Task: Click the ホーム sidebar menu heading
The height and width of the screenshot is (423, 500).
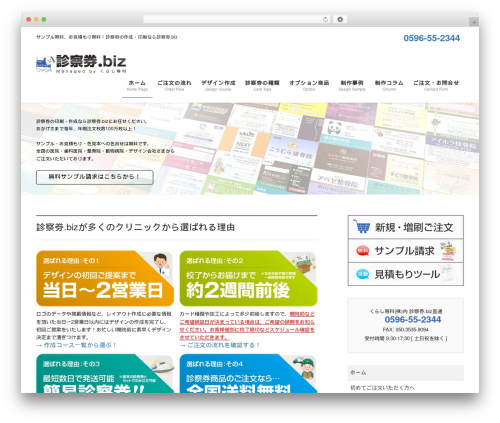Action: [x=406, y=373]
